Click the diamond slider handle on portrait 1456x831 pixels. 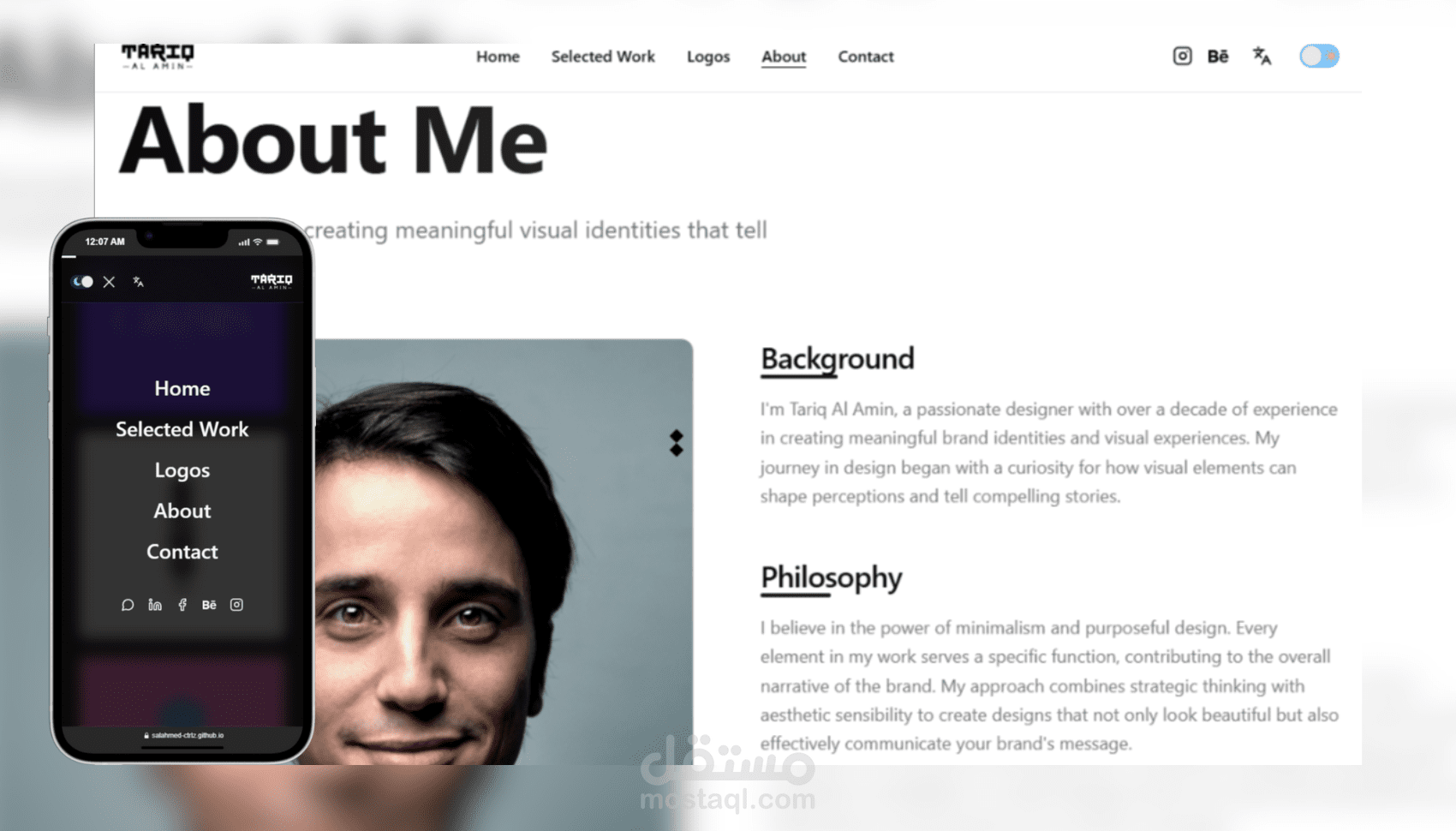click(x=677, y=443)
